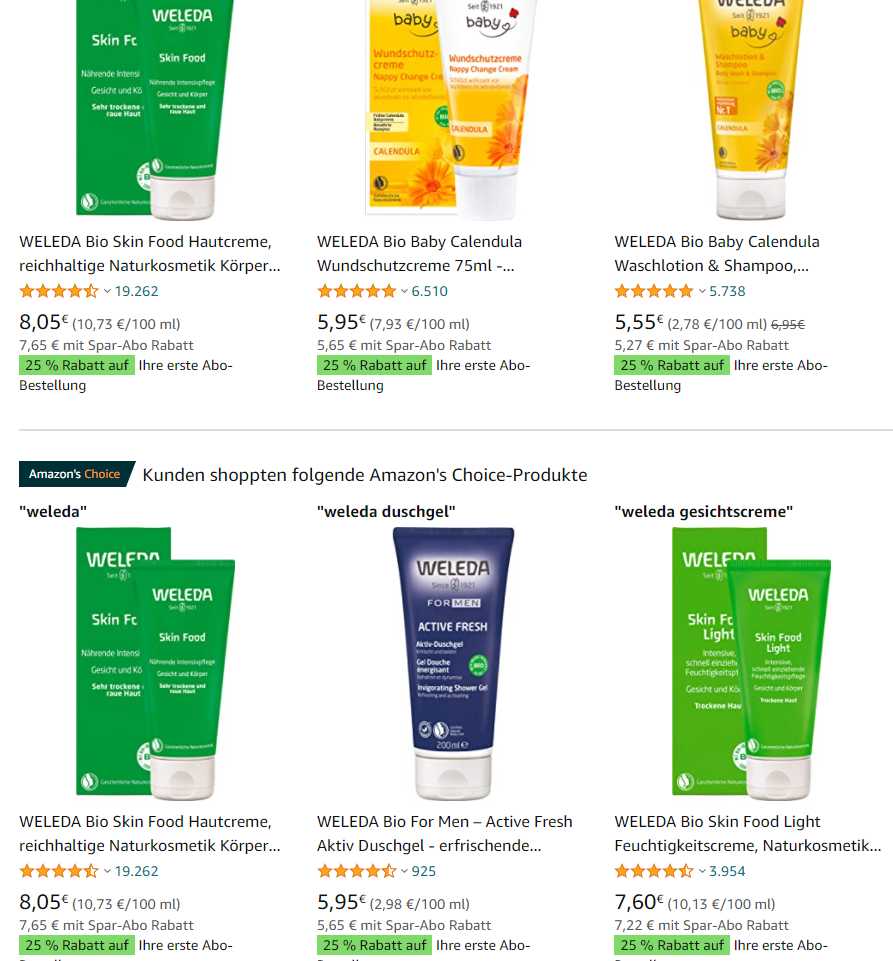The image size is (893, 961).
Task: Expand rating chevron next to 925 reviews
Action: click(x=405, y=872)
